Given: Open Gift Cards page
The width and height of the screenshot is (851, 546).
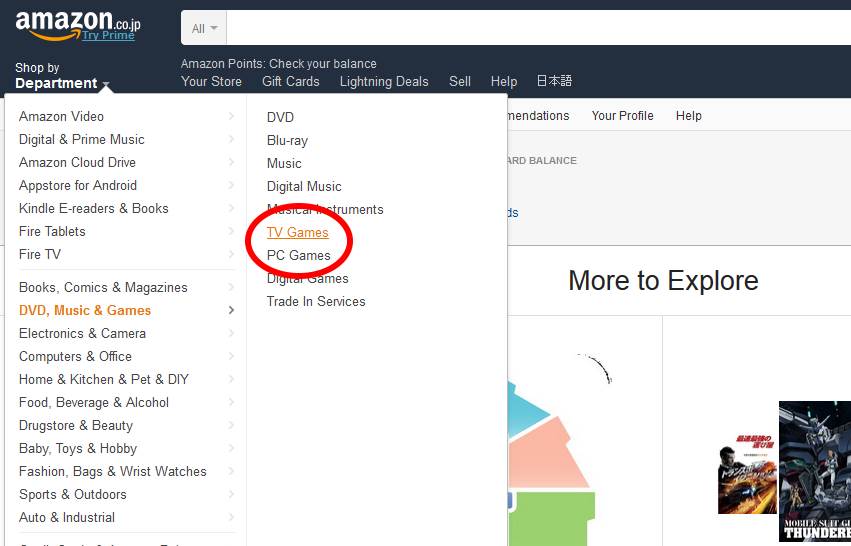Looking at the screenshot, I should point(290,81).
